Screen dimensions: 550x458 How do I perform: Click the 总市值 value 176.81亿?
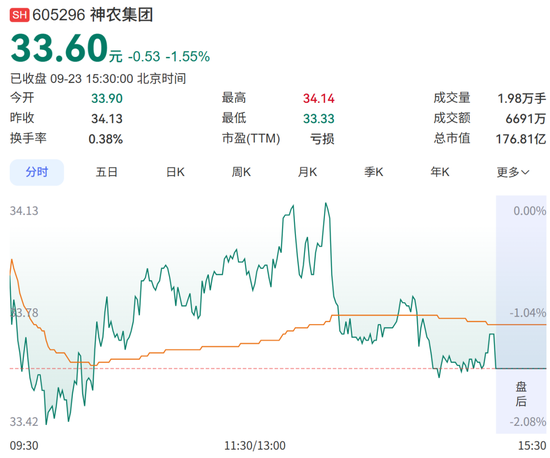tap(521, 139)
